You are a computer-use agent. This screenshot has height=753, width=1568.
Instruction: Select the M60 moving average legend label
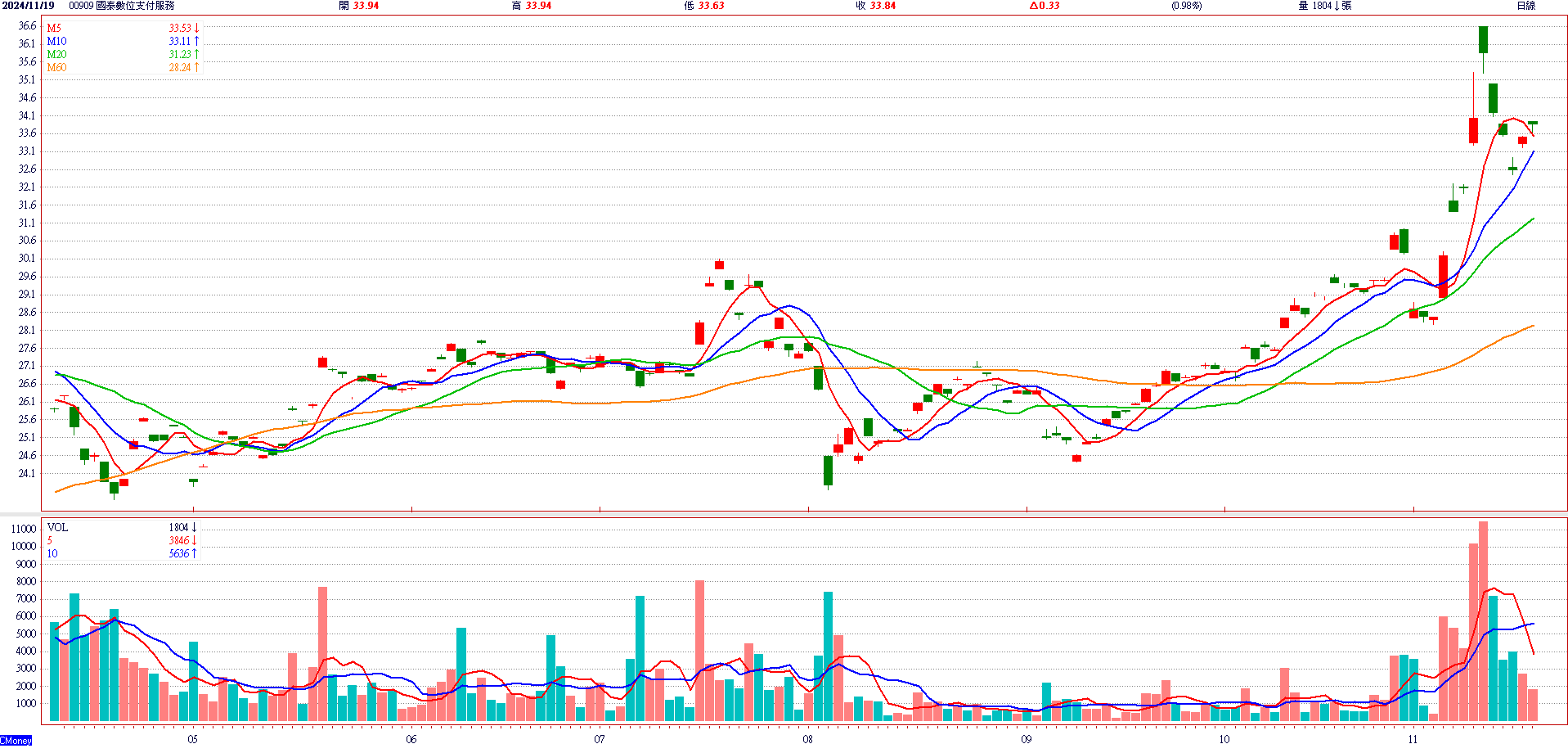(56, 67)
